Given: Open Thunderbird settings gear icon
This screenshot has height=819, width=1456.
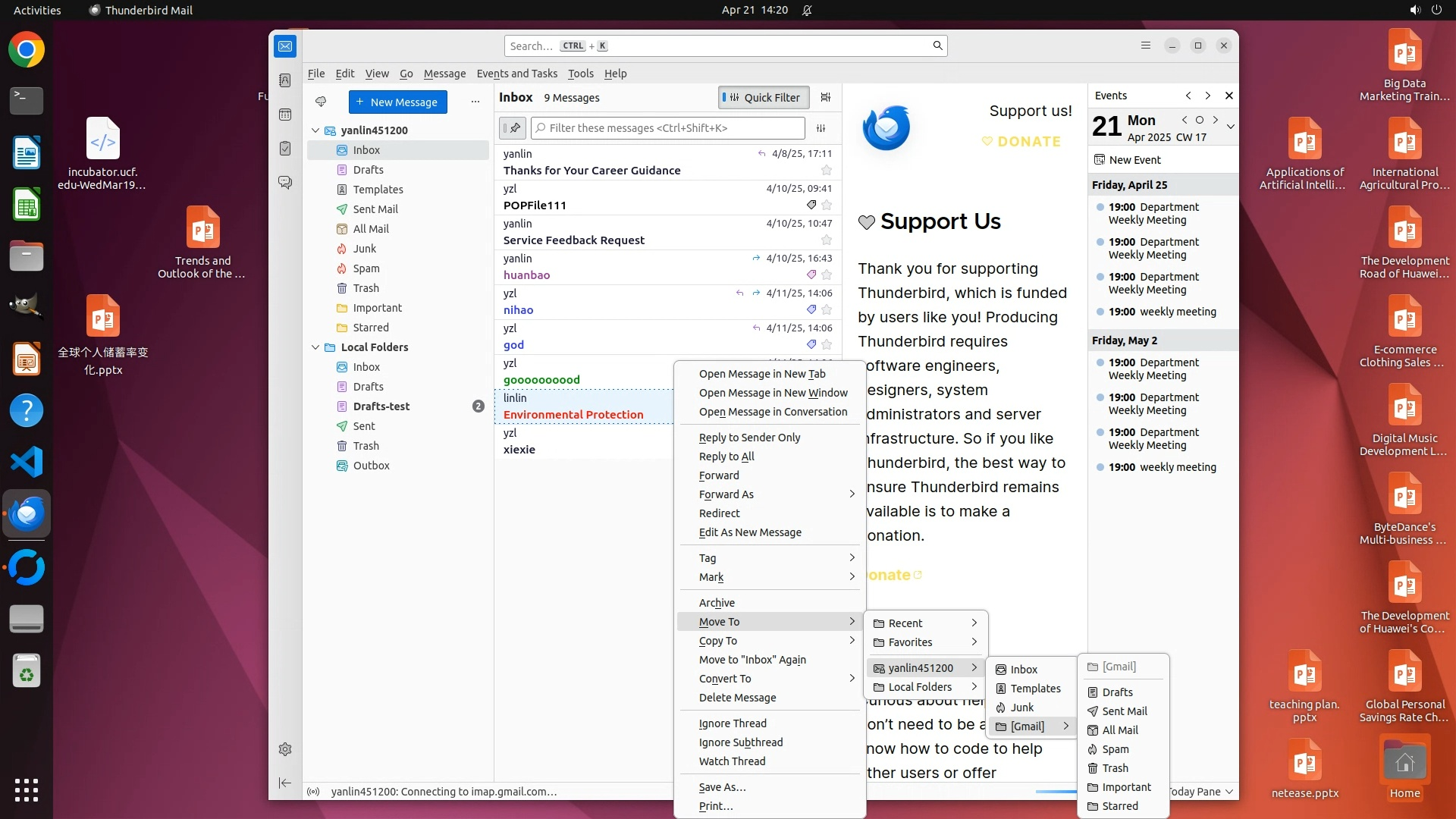Looking at the screenshot, I should click(285, 749).
